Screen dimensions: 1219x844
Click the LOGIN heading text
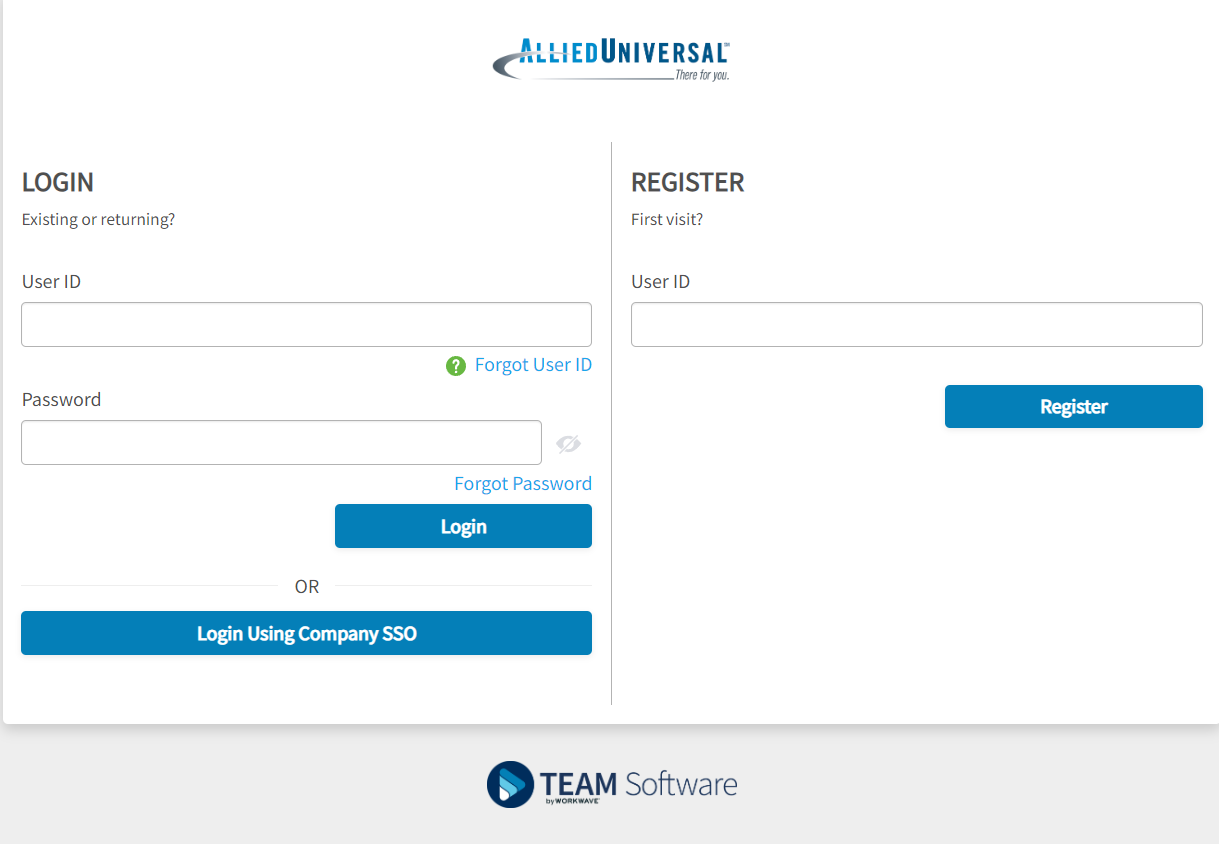coord(58,183)
